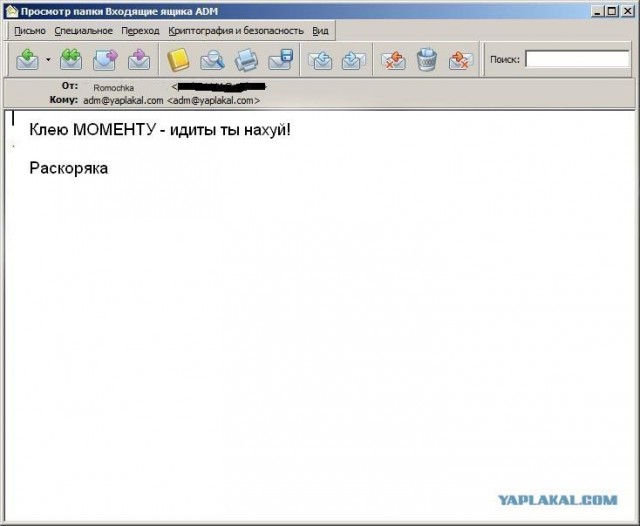
Task: Print the message using printer icon
Action: click(x=246, y=60)
